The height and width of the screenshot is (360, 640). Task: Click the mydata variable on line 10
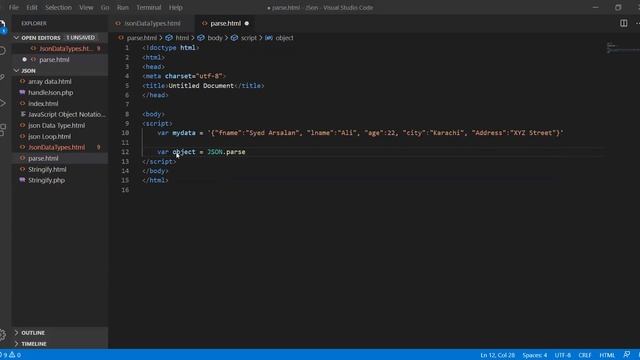[x=184, y=133]
